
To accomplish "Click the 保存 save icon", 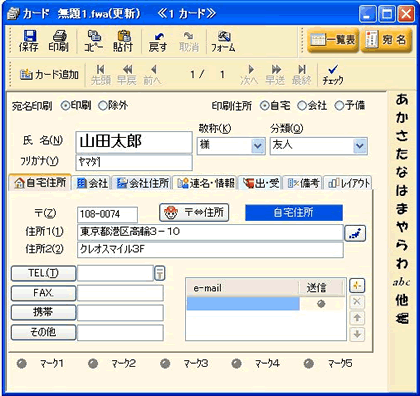I will (x=29, y=41).
